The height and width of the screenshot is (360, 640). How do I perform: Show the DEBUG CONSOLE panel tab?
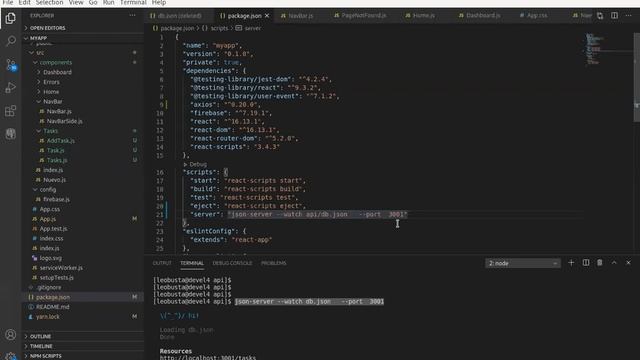pyautogui.click(x=232, y=263)
